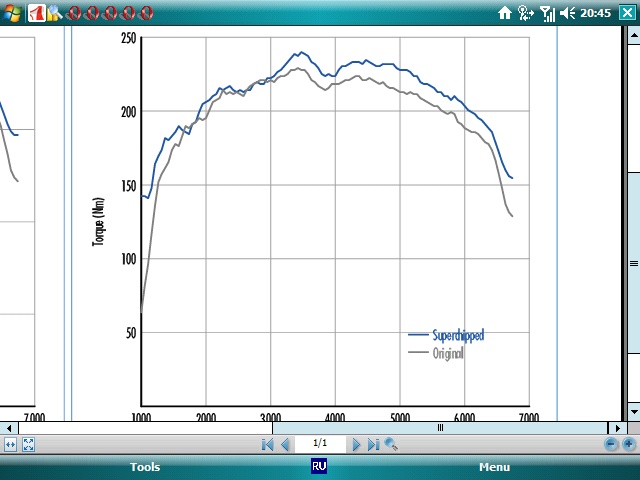
Task: Click the full screen view icon
Action: tap(28, 444)
